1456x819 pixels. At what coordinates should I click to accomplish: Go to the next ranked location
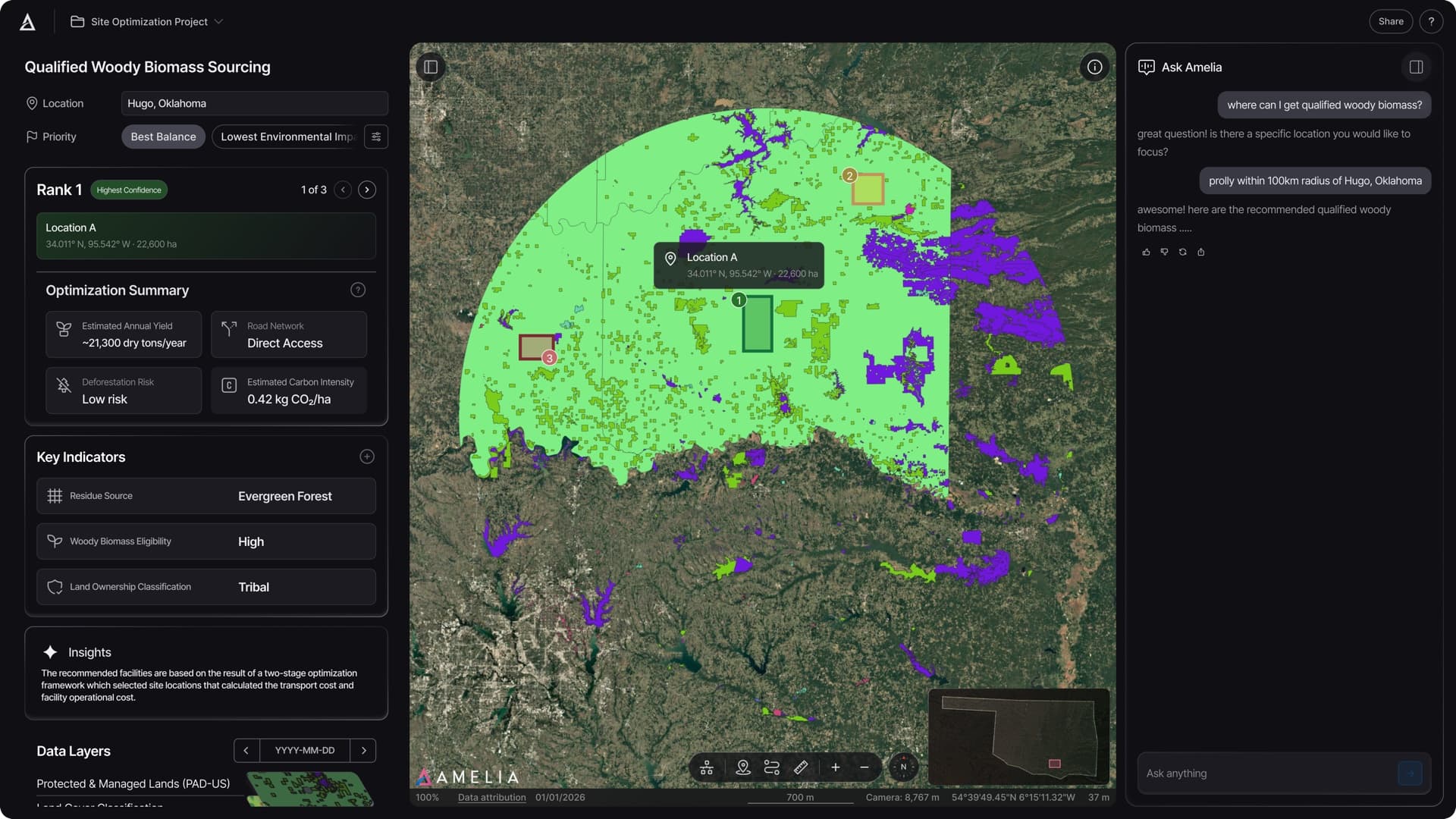tap(366, 190)
